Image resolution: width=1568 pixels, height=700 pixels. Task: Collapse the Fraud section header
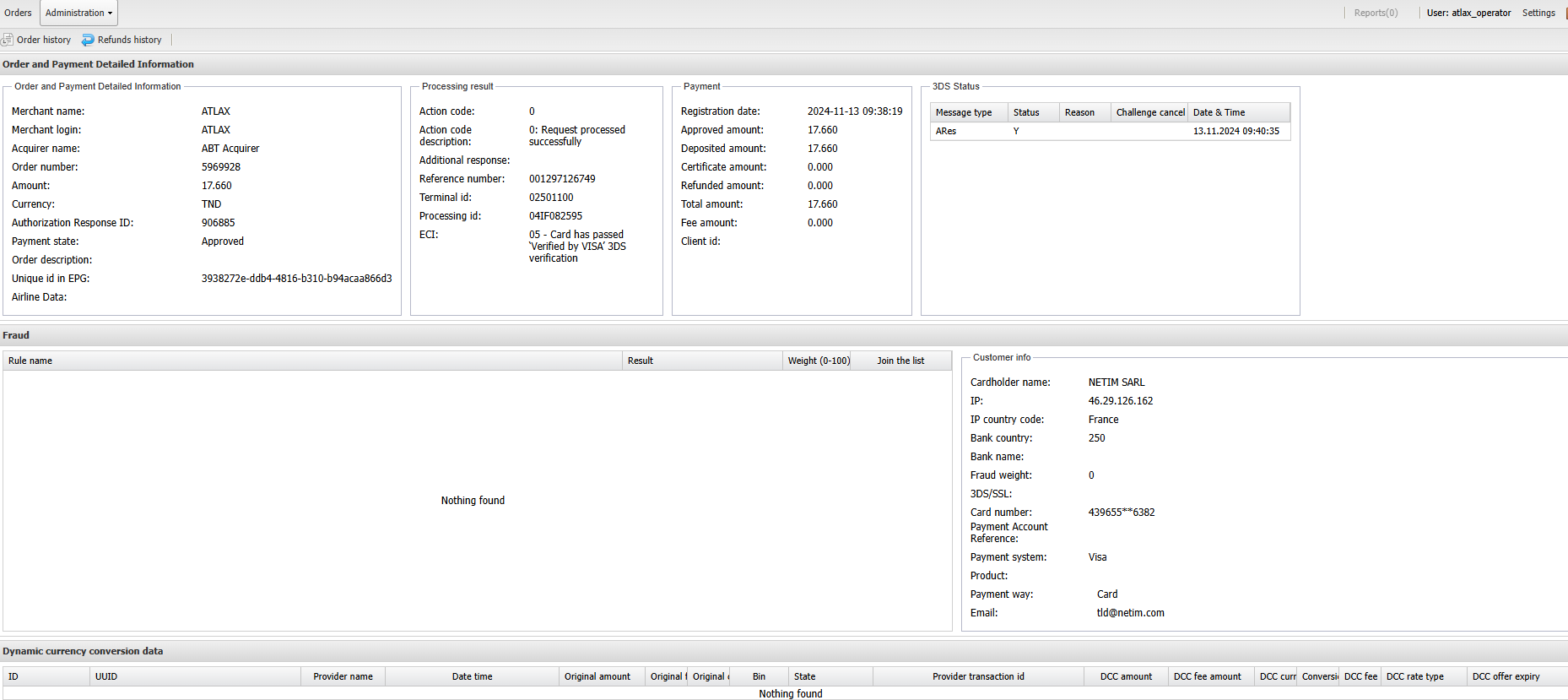[x=16, y=335]
